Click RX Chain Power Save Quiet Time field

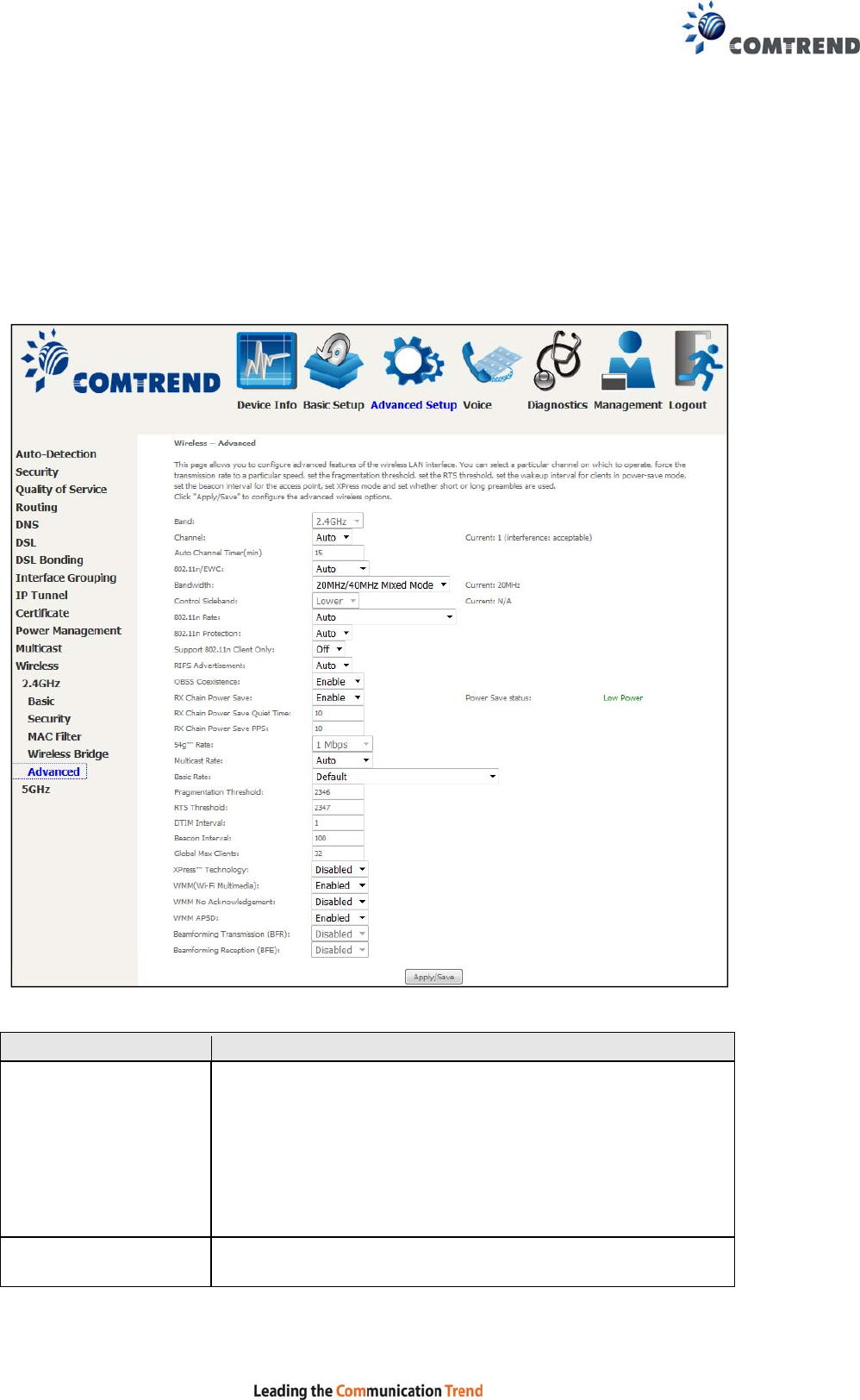pyautogui.click(x=338, y=714)
